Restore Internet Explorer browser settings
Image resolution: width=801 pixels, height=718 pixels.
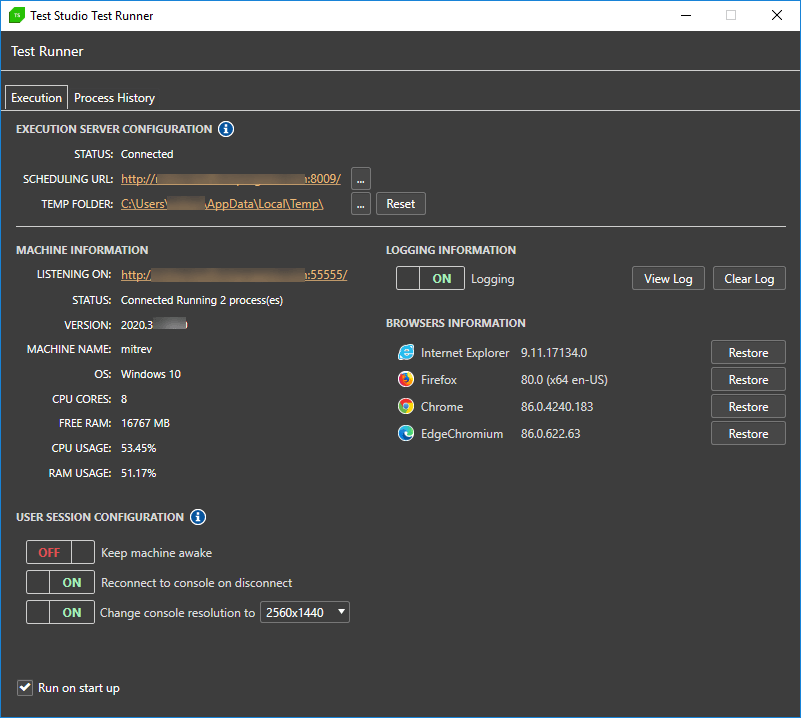tap(748, 352)
